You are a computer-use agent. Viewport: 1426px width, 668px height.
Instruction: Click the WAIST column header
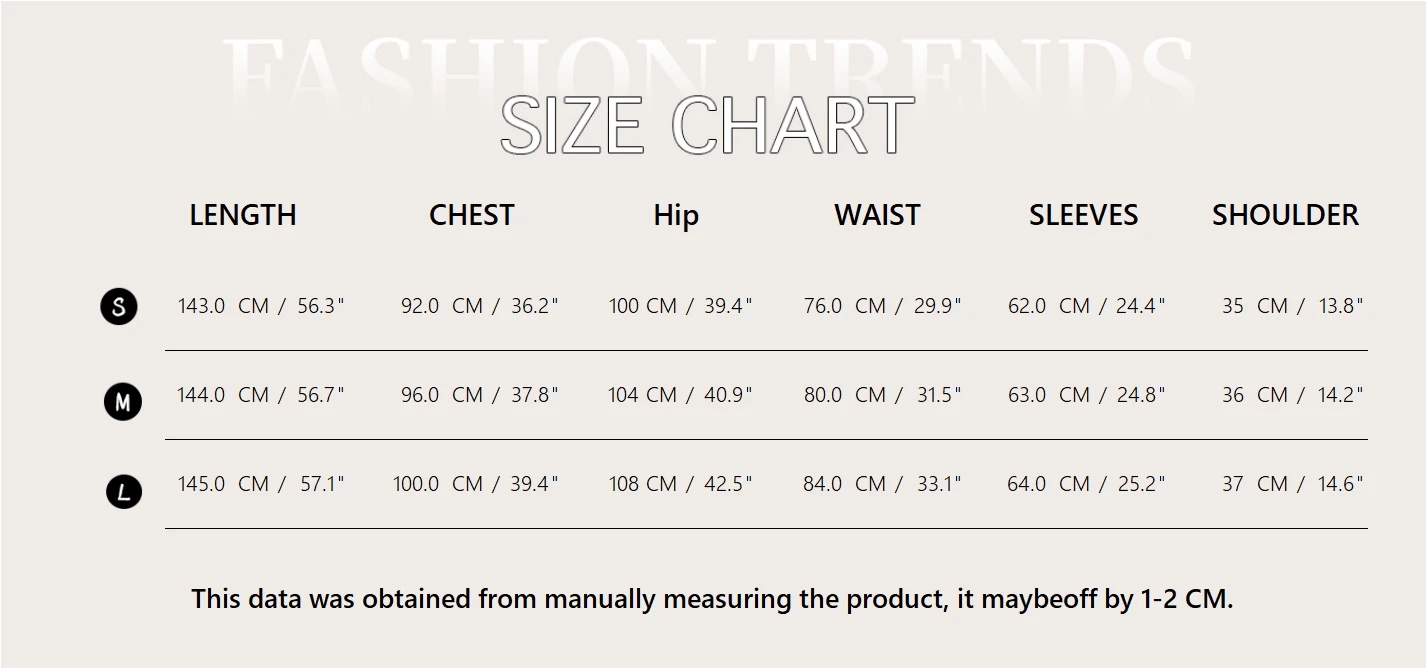[x=877, y=215]
